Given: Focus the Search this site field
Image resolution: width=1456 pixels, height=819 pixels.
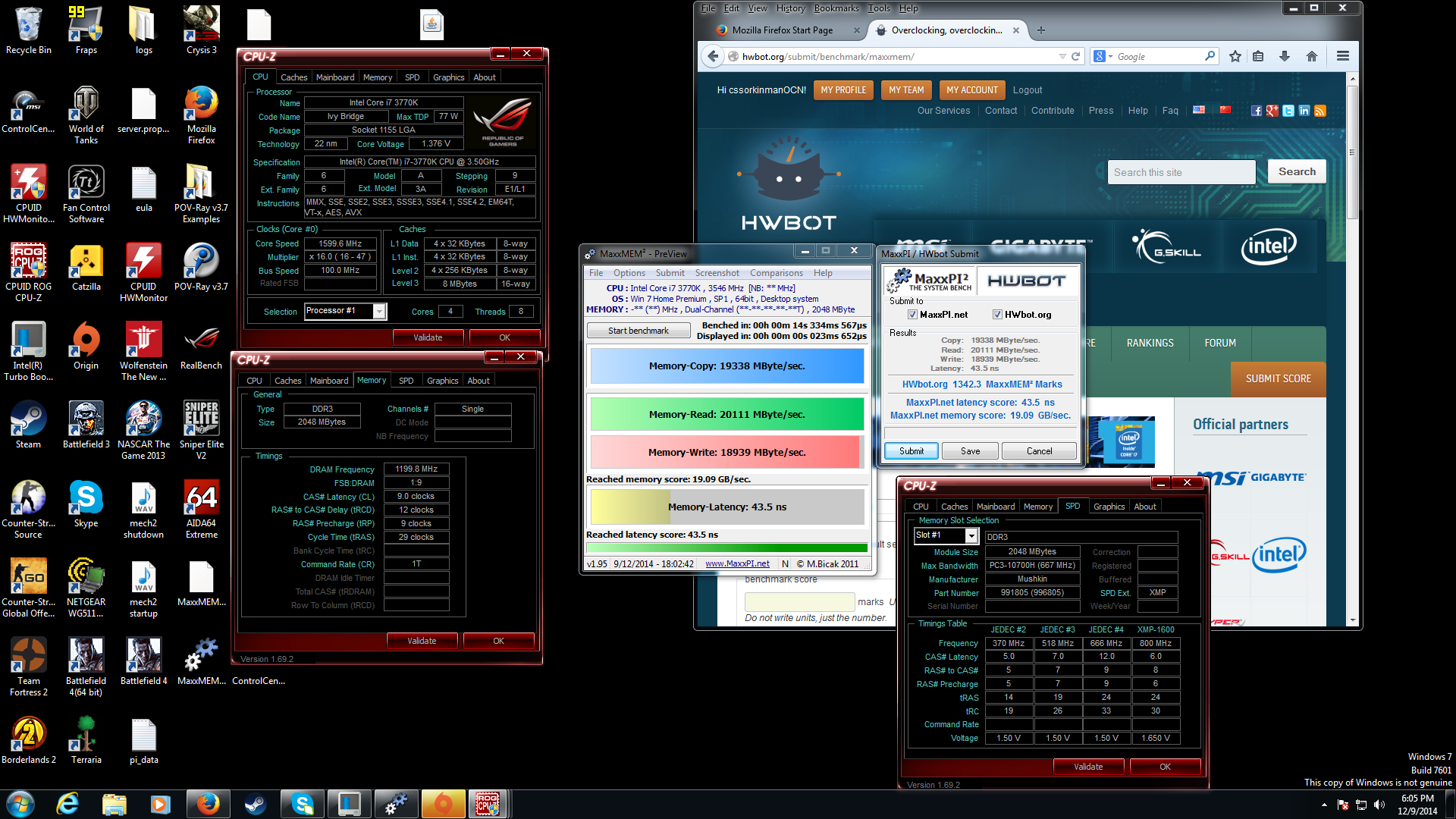Looking at the screenshot, I should tap(1181, 172).
